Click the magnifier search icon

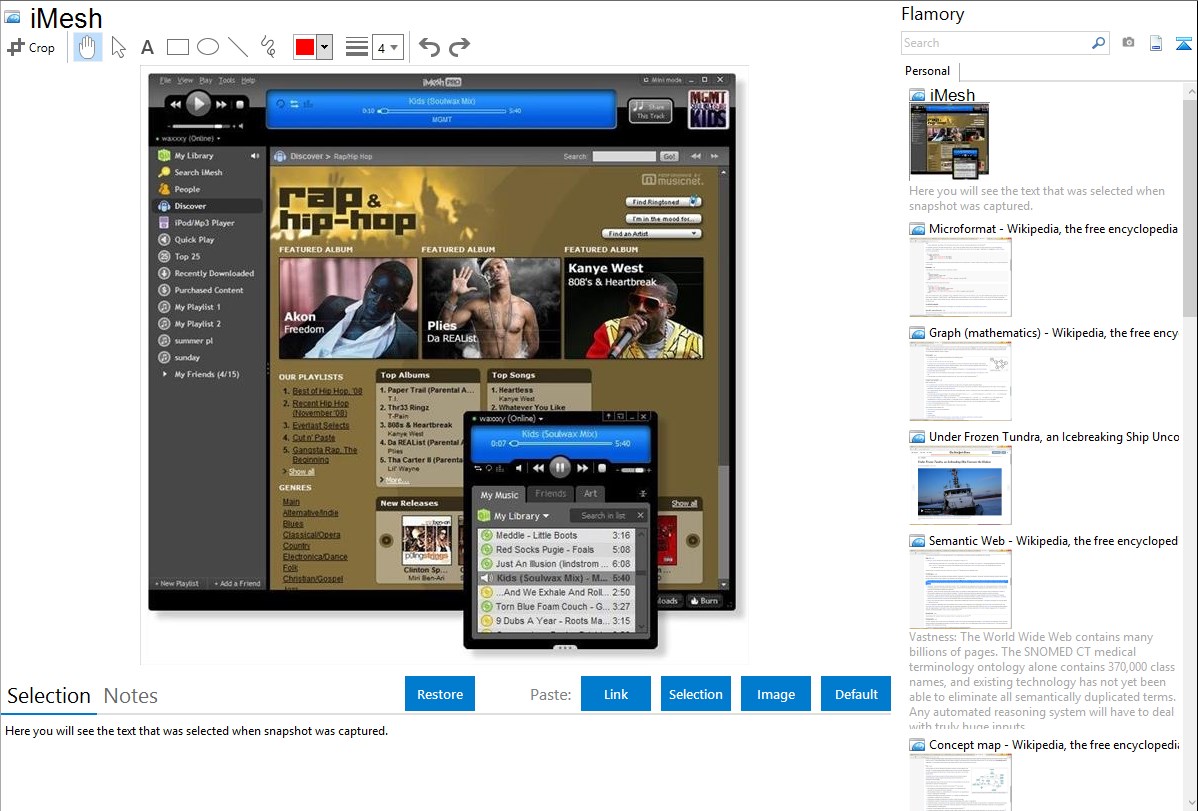[1098, 43]
